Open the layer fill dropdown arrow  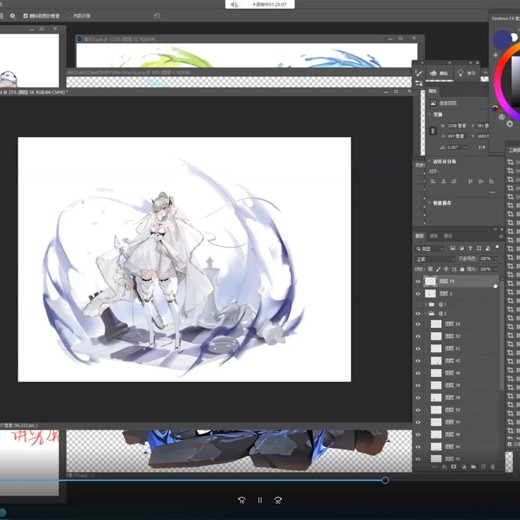(x=496, y=269)
